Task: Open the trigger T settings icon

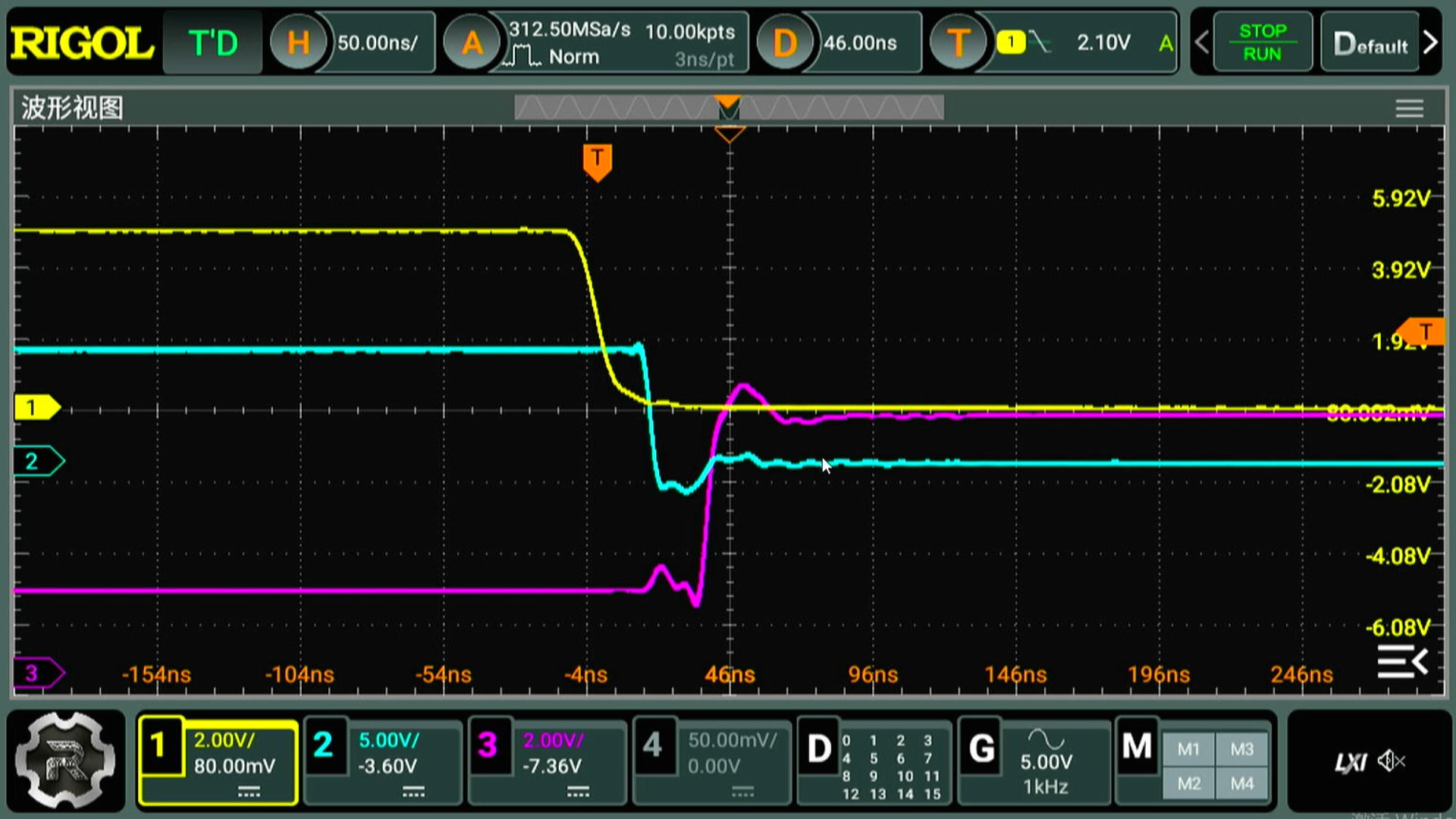Action: pyautogui.click(x=959, y=43)
